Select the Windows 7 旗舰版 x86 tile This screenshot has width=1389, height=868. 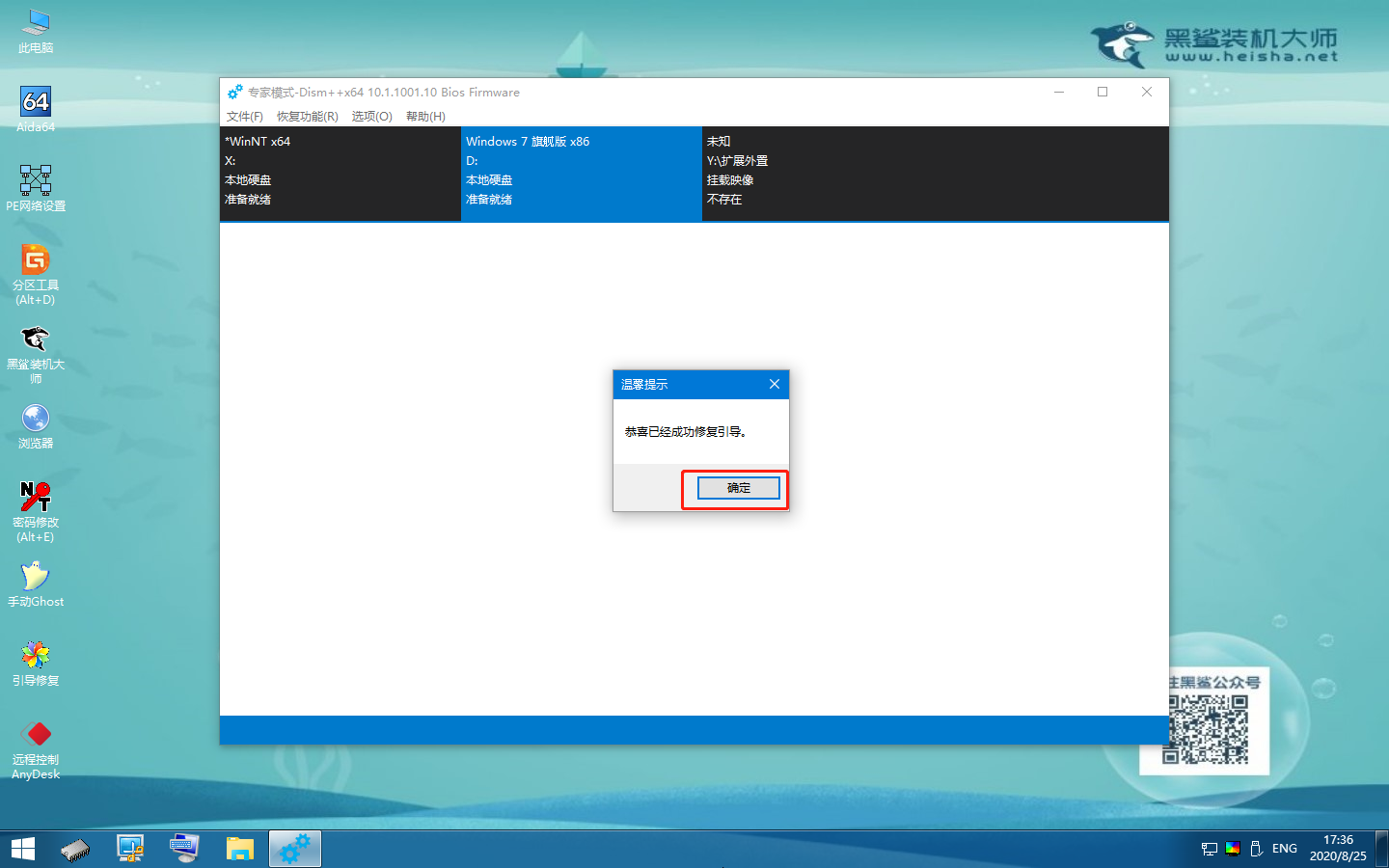(581, 172)
